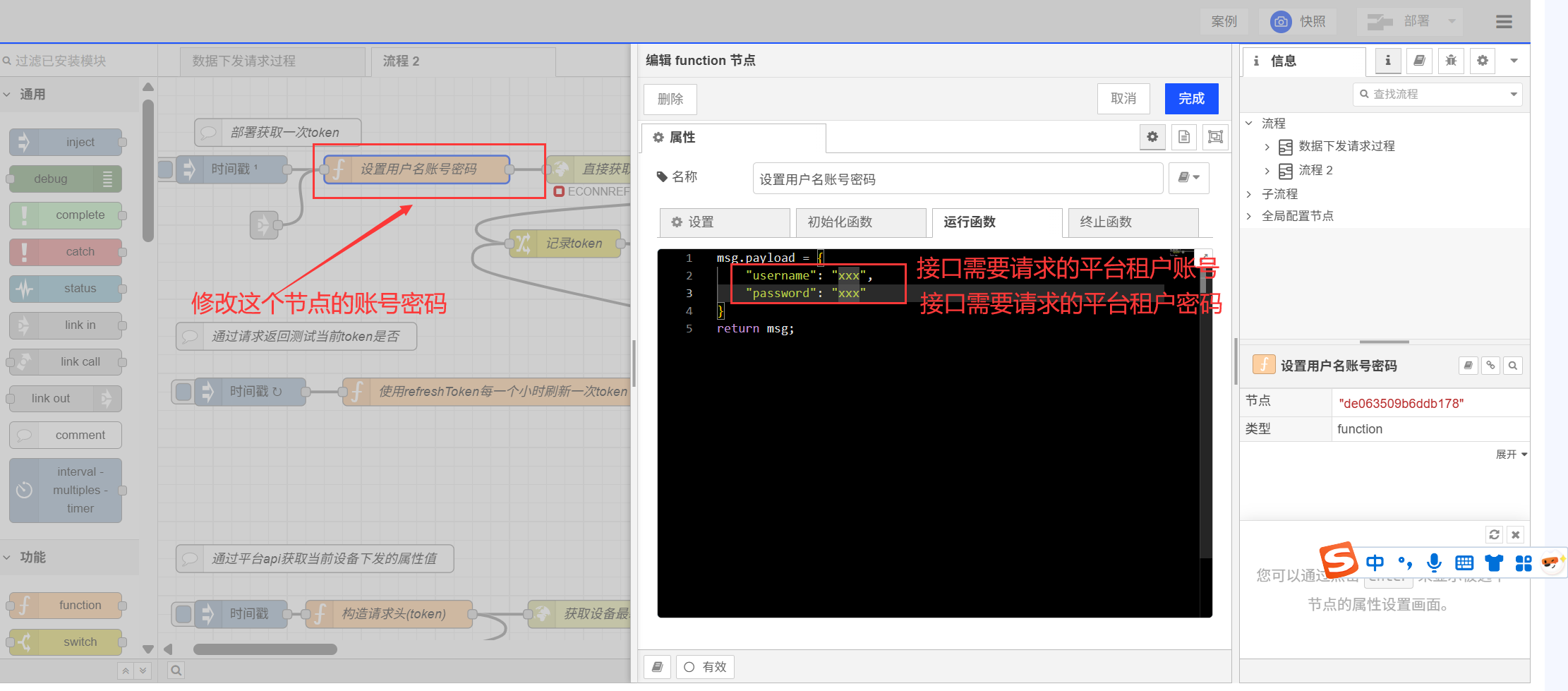This screenshot has height=691, width=1568.
Task: Click the node description document icon
Action: click(1183, 137)
